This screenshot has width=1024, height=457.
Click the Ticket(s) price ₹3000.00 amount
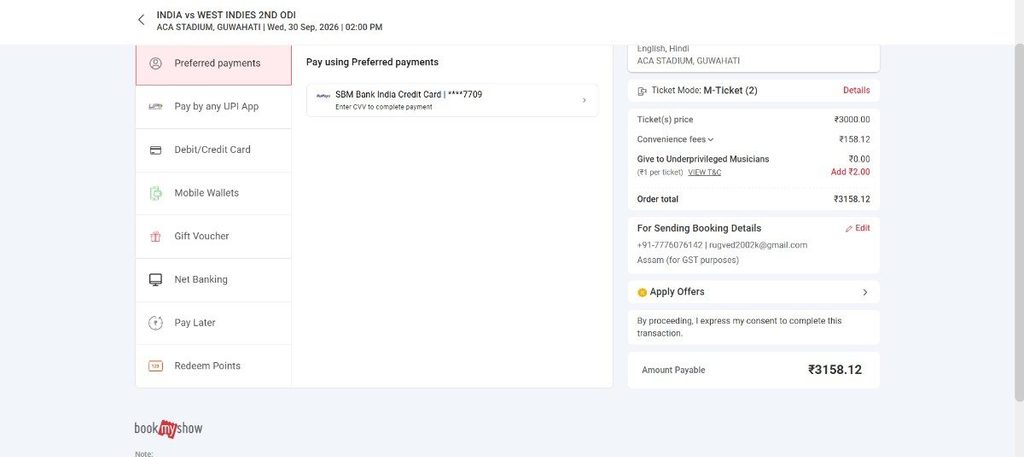click(852, 120)
